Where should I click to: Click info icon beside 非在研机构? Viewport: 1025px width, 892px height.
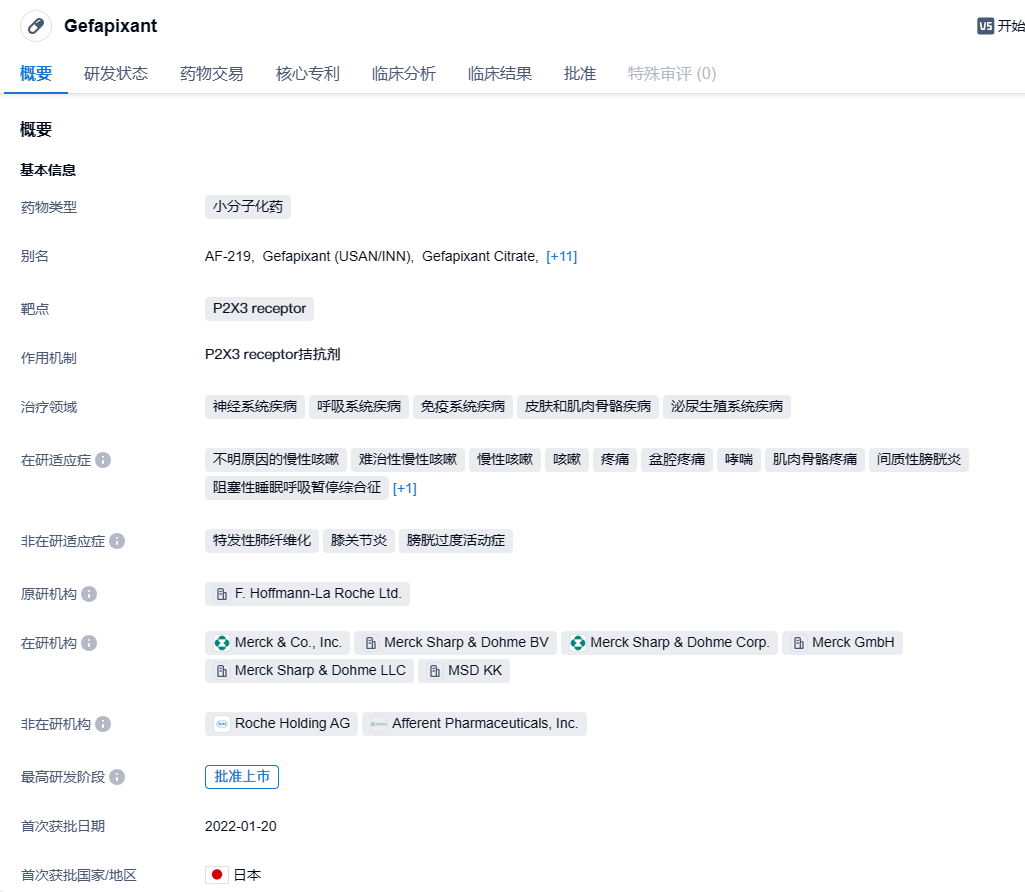pos(103,724)
